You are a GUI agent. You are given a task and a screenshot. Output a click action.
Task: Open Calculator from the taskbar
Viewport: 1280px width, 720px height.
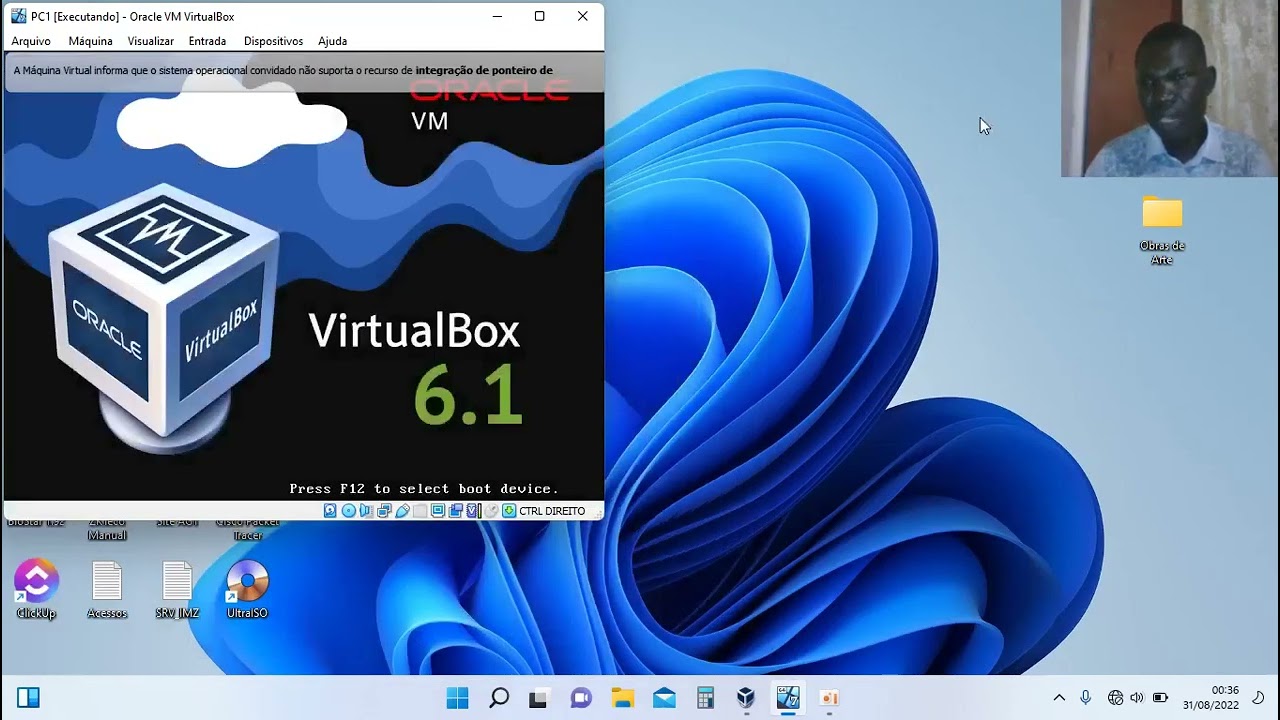tap(705, 697)
